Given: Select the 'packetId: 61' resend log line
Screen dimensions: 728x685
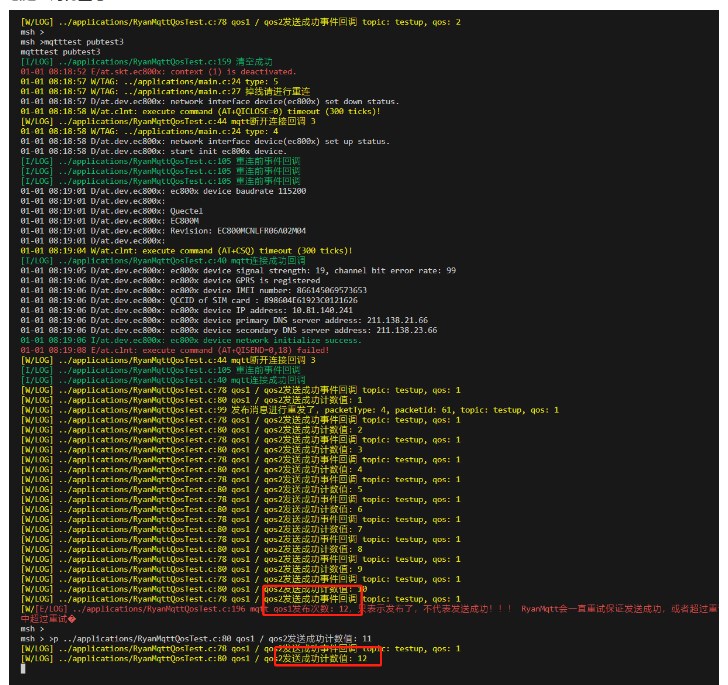Looking at the screenshot, I should [x=290, y=410].
